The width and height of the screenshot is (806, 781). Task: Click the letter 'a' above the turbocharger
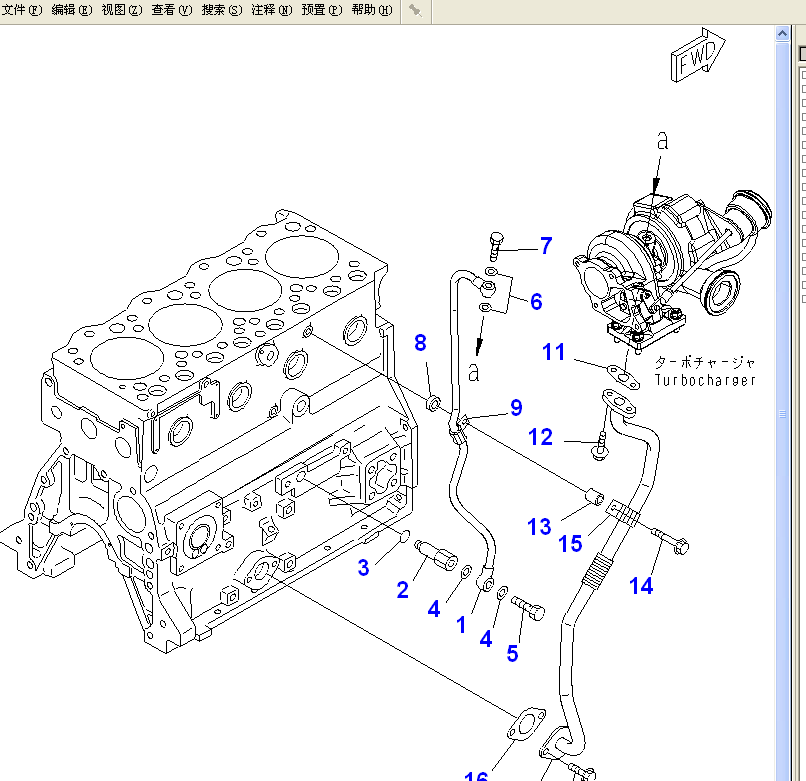663,140
